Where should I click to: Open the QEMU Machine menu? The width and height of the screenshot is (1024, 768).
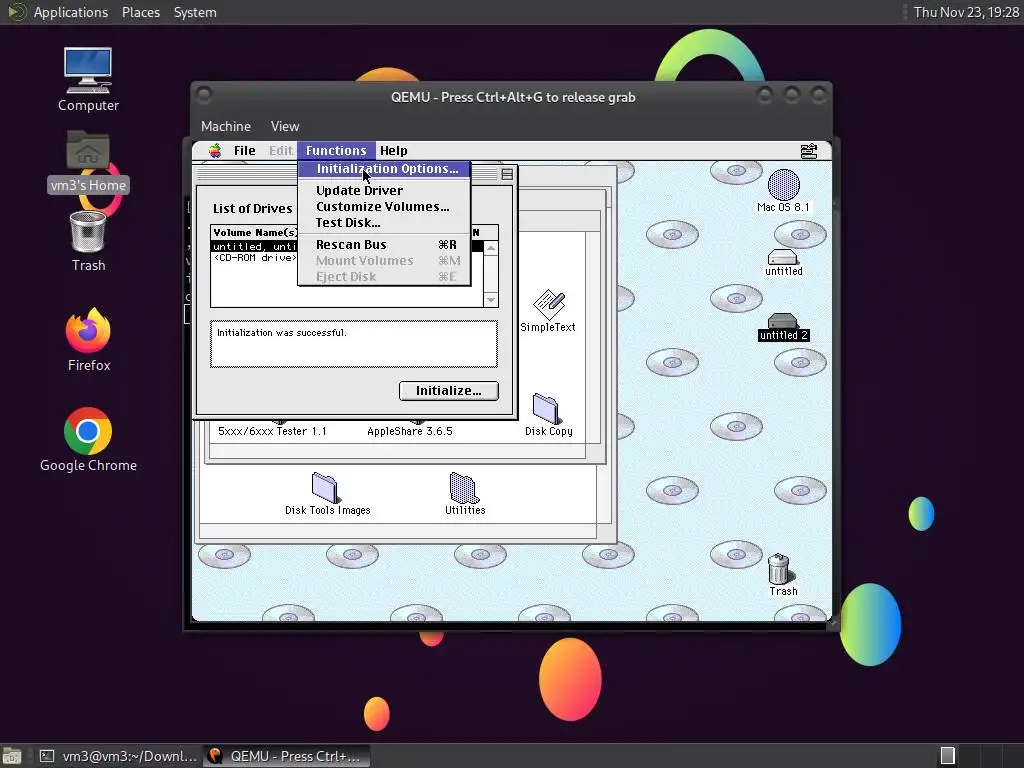pos(226,126)
